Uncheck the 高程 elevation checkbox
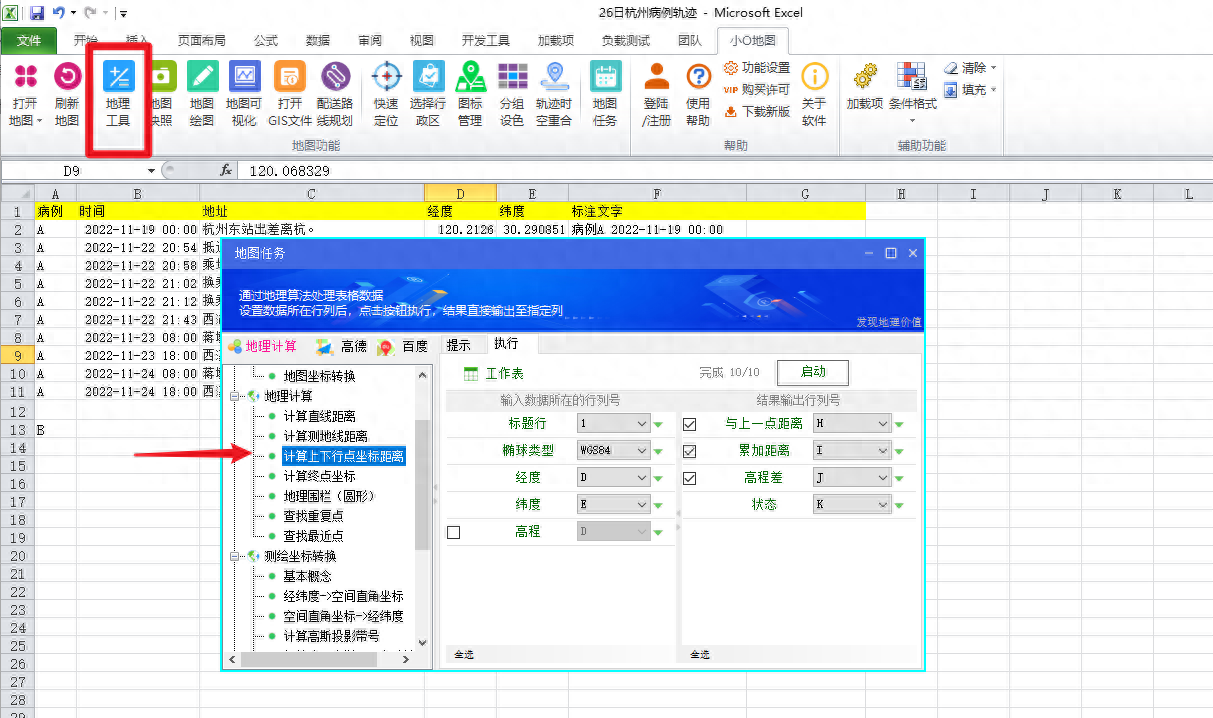 453,532
